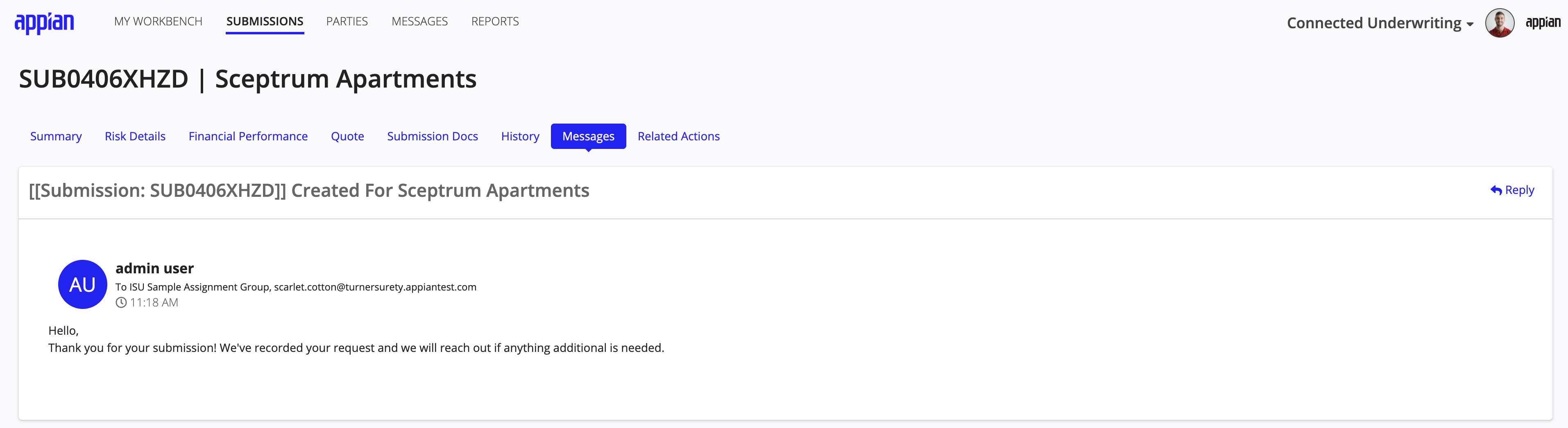Show the History tab
Screen dimensions: 1568x428
(521, 136)
